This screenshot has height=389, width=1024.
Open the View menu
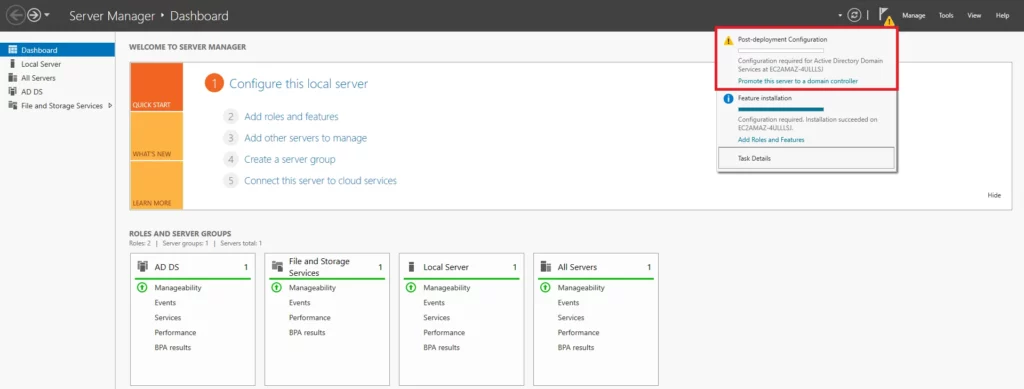click(x=974, y=15)
